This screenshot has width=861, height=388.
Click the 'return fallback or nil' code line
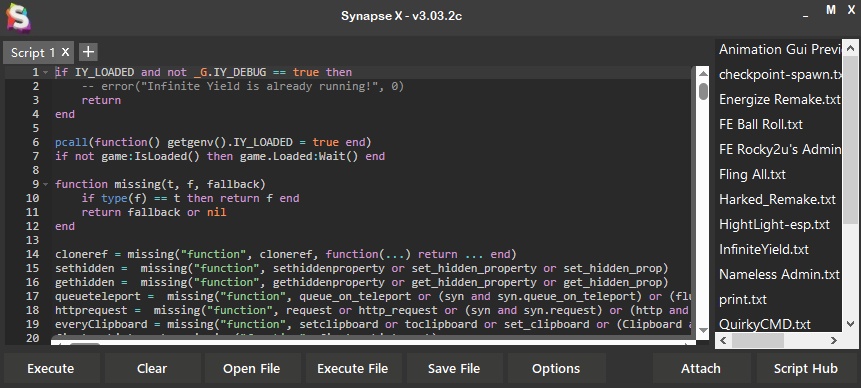[154, 212]
